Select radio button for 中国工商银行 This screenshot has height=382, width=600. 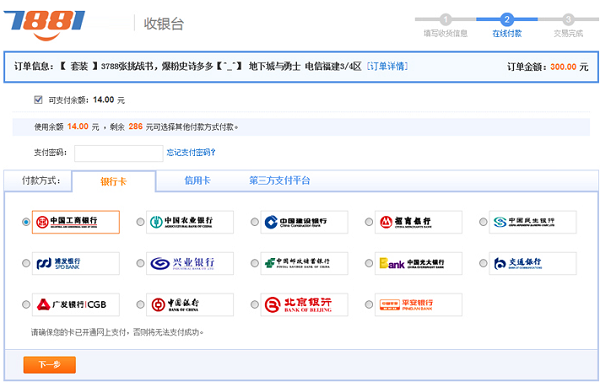26,222
